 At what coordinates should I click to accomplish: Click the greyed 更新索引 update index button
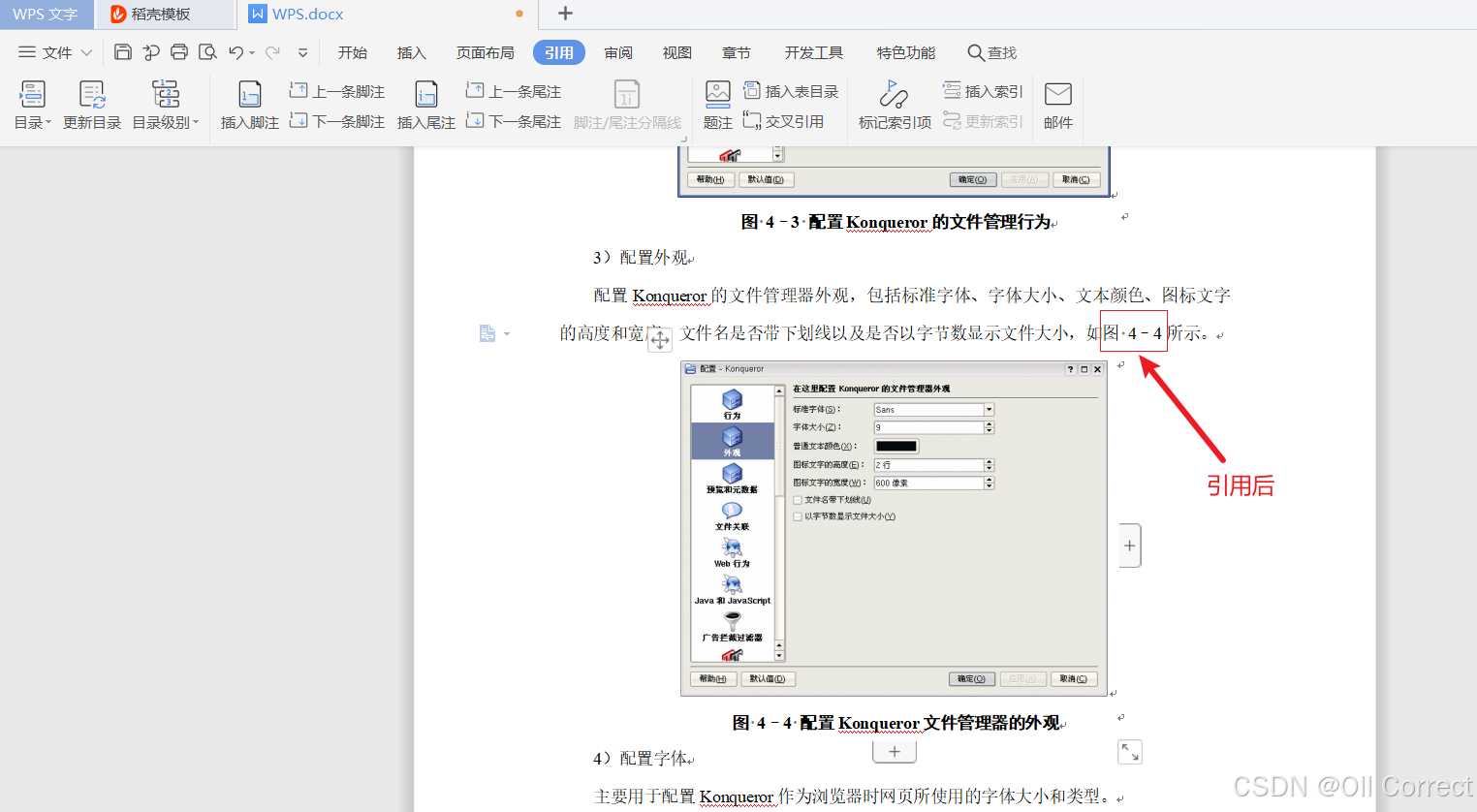coord(983,121)
